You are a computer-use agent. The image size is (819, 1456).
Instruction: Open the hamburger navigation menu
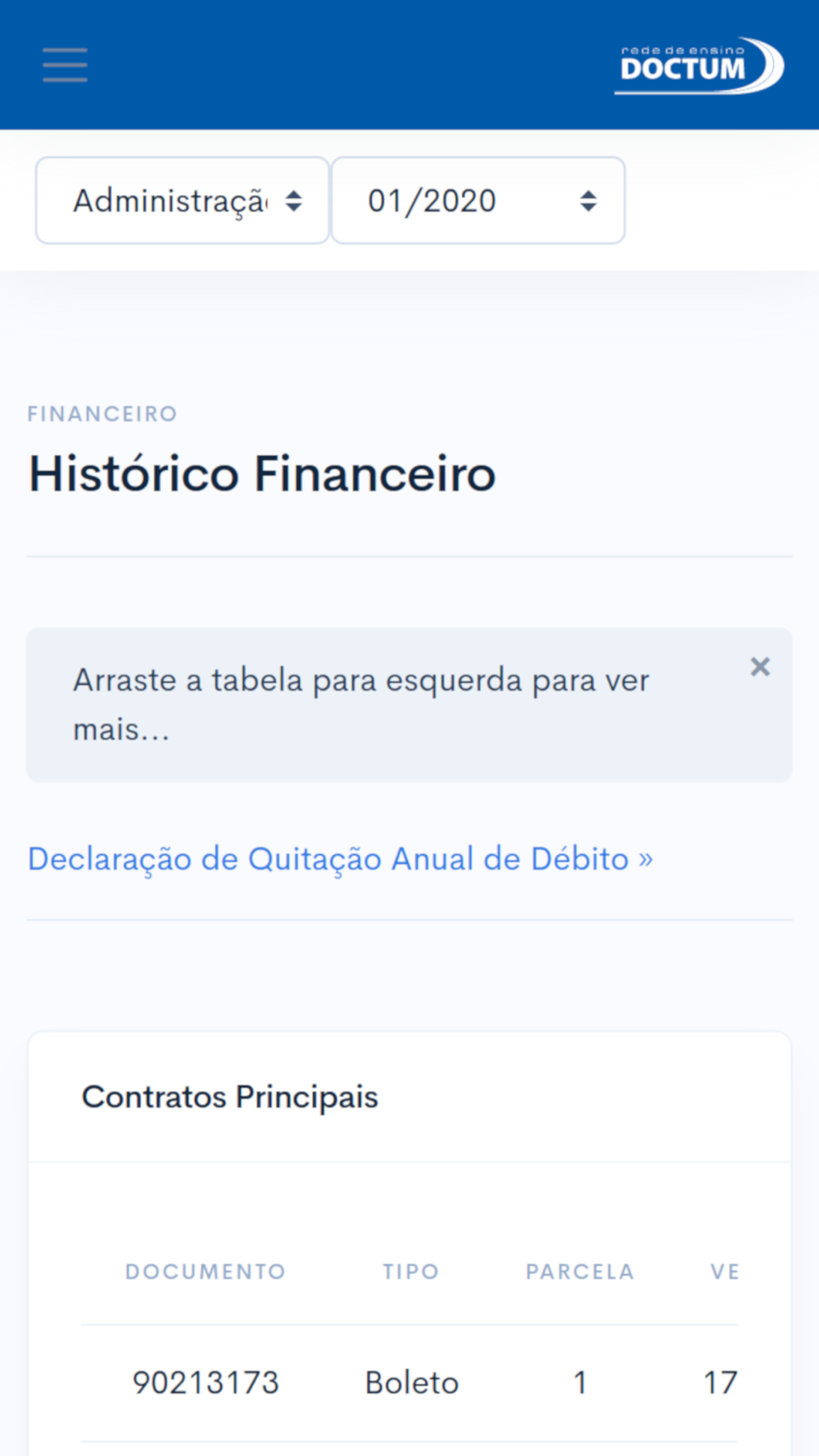[x=65, y=65]
